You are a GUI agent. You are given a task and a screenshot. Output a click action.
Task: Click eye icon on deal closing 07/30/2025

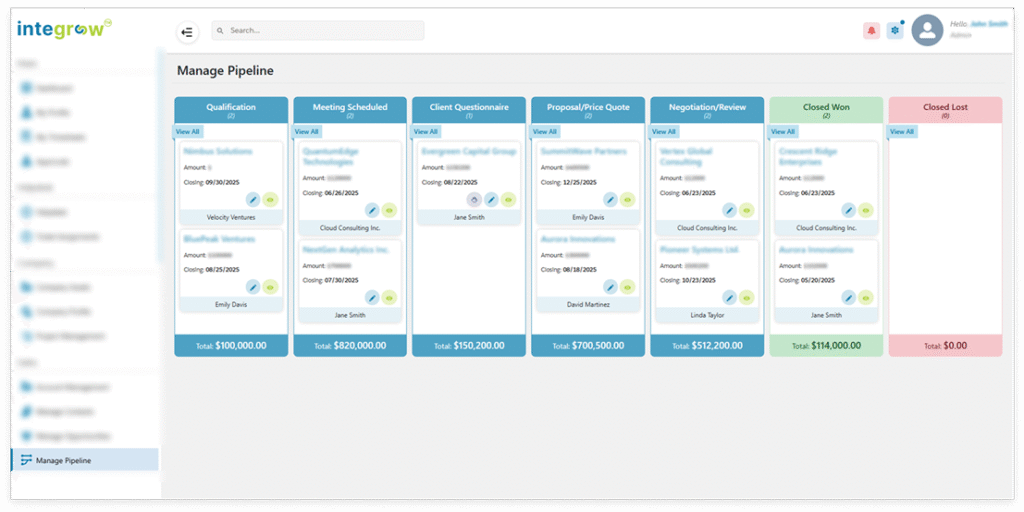pyautogui.click(x=390, y=297)
